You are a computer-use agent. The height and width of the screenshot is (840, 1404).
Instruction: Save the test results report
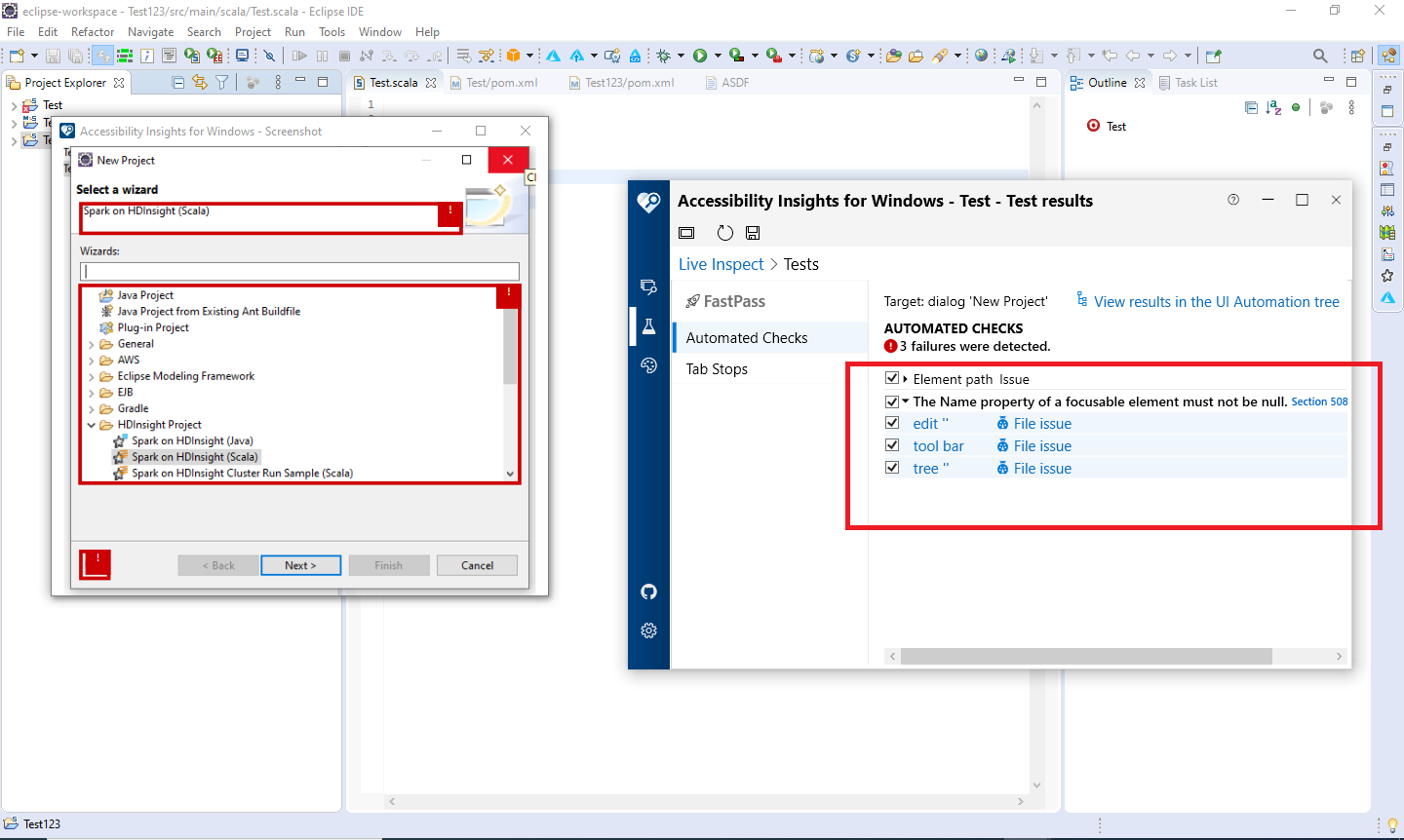(752, 233)
